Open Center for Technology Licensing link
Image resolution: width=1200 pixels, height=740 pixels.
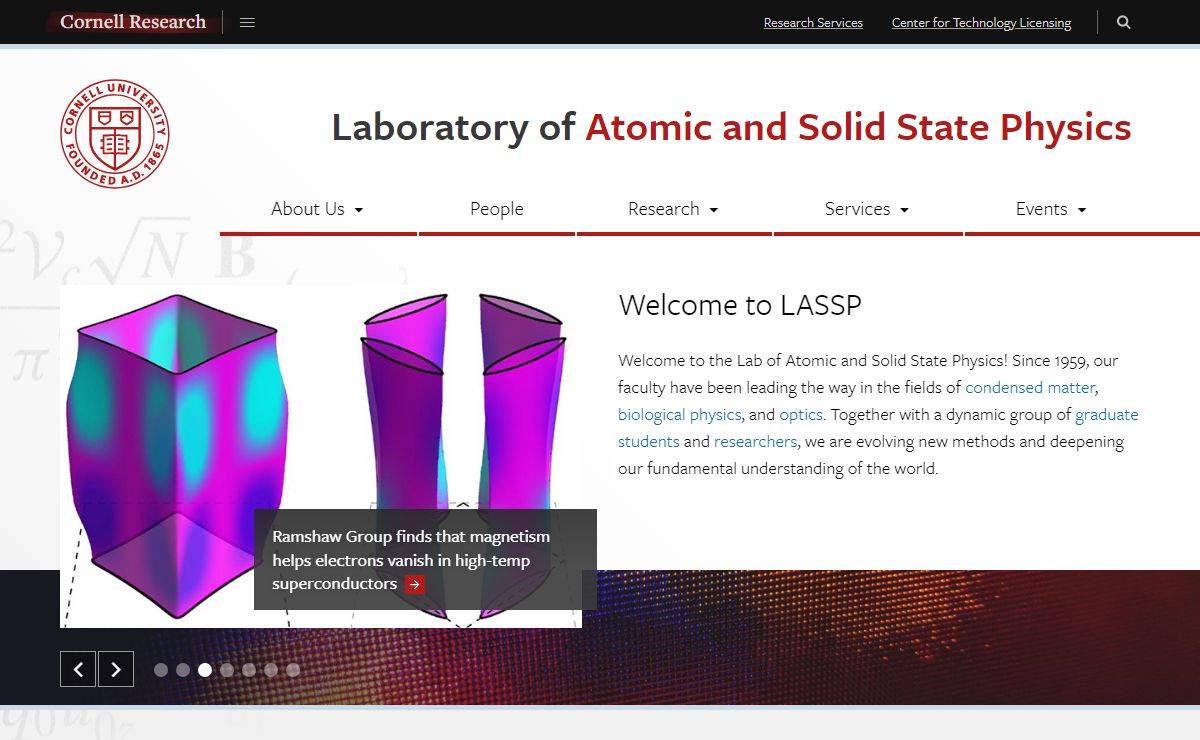[x=981, y=23]
